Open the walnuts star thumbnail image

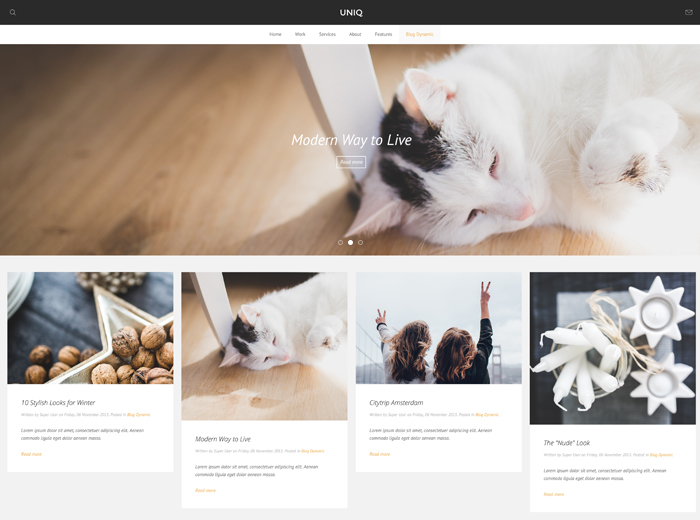pos(90,328)
